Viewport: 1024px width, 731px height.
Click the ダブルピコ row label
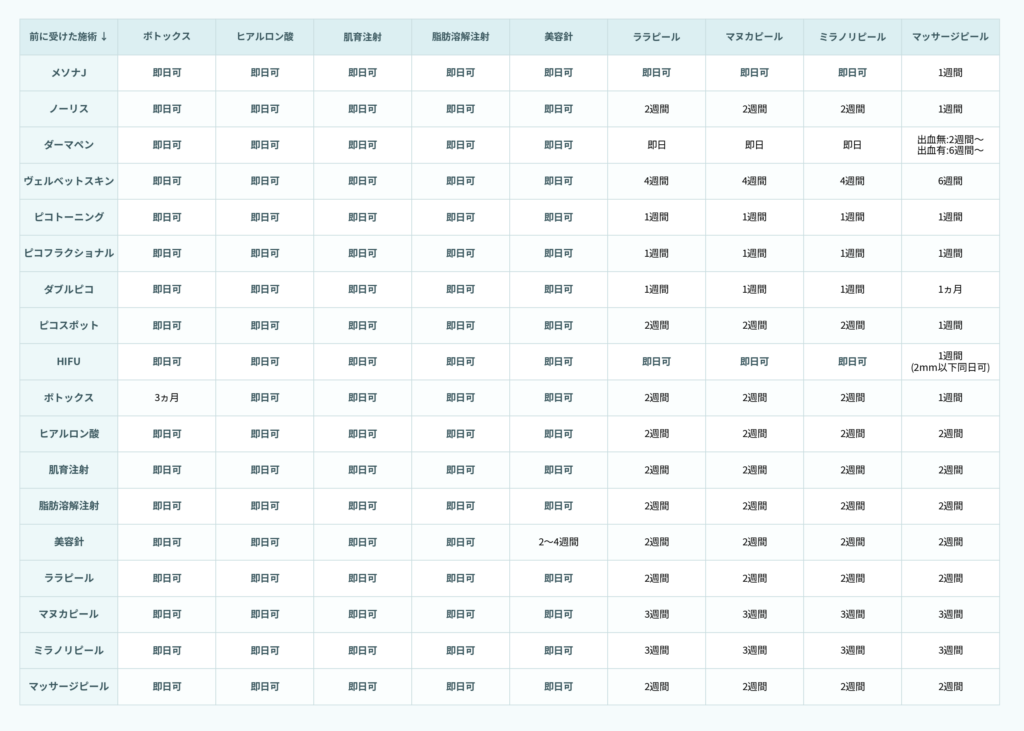click(69, 289)
